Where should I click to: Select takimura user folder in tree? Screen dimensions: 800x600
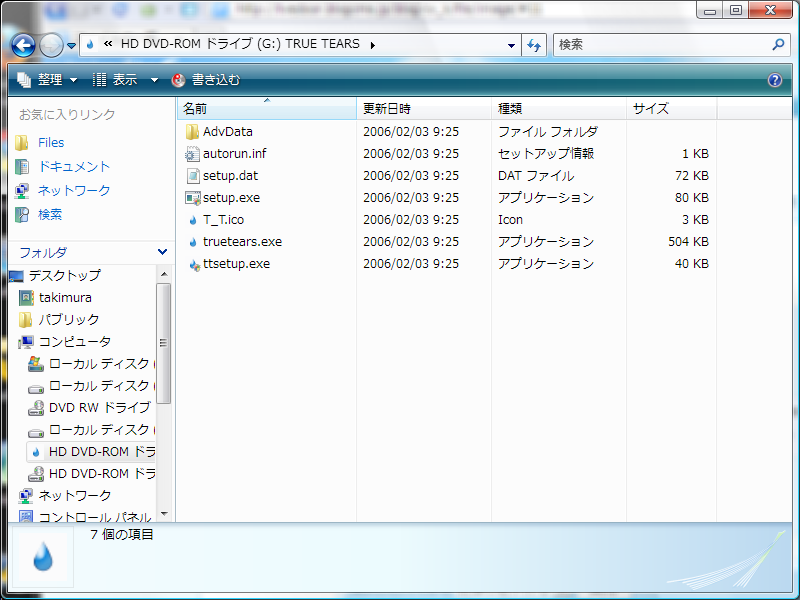pos(65,297)
